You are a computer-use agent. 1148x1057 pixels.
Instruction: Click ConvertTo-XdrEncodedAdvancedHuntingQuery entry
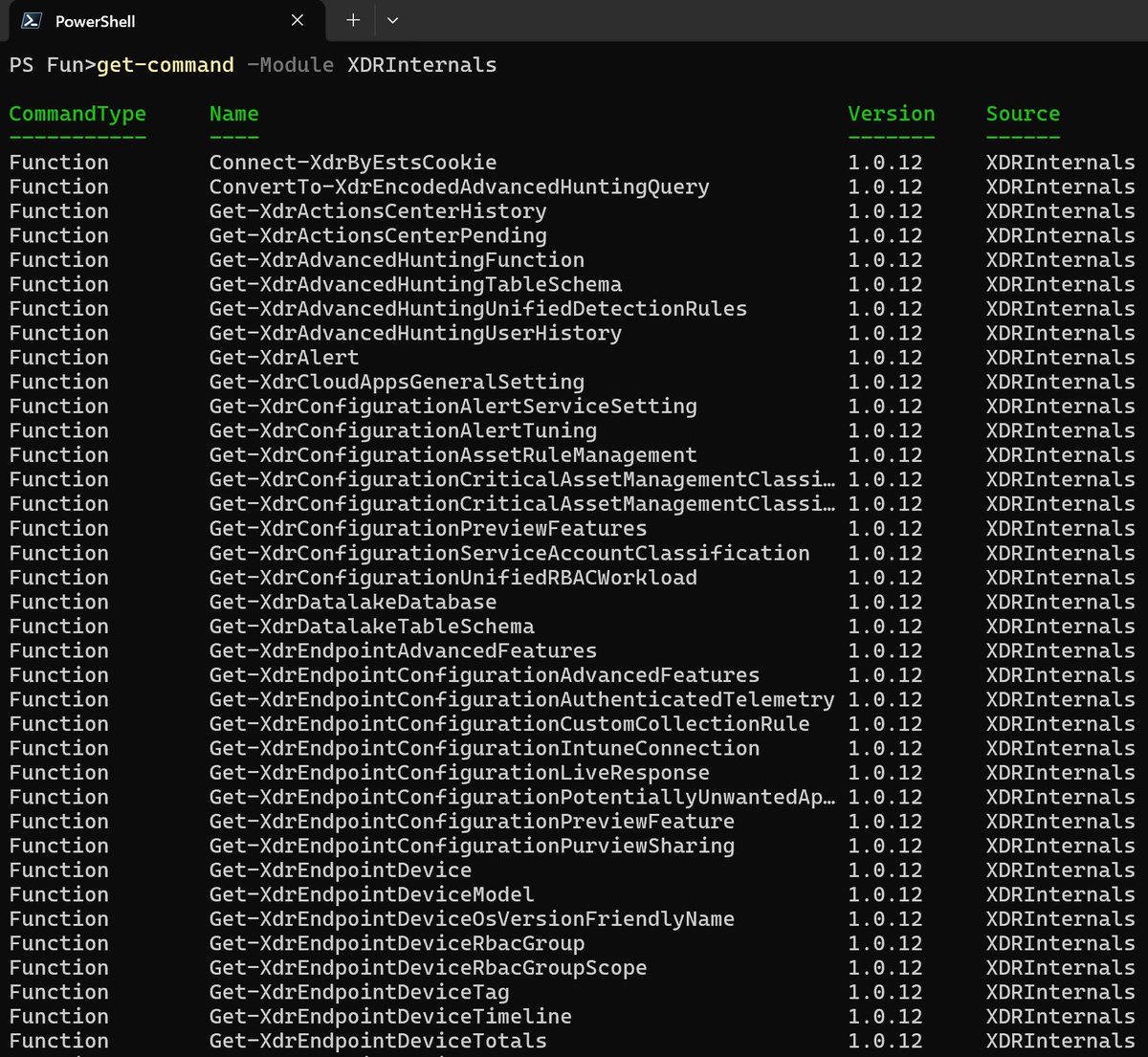[x=459, y=187]
